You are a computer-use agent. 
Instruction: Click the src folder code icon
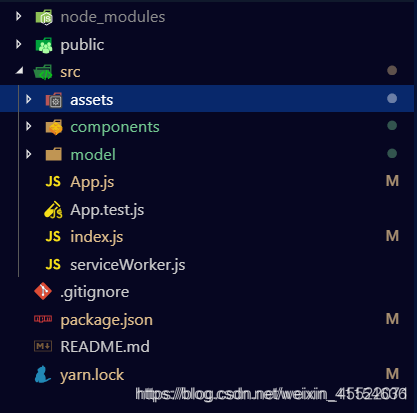(43, 72)
